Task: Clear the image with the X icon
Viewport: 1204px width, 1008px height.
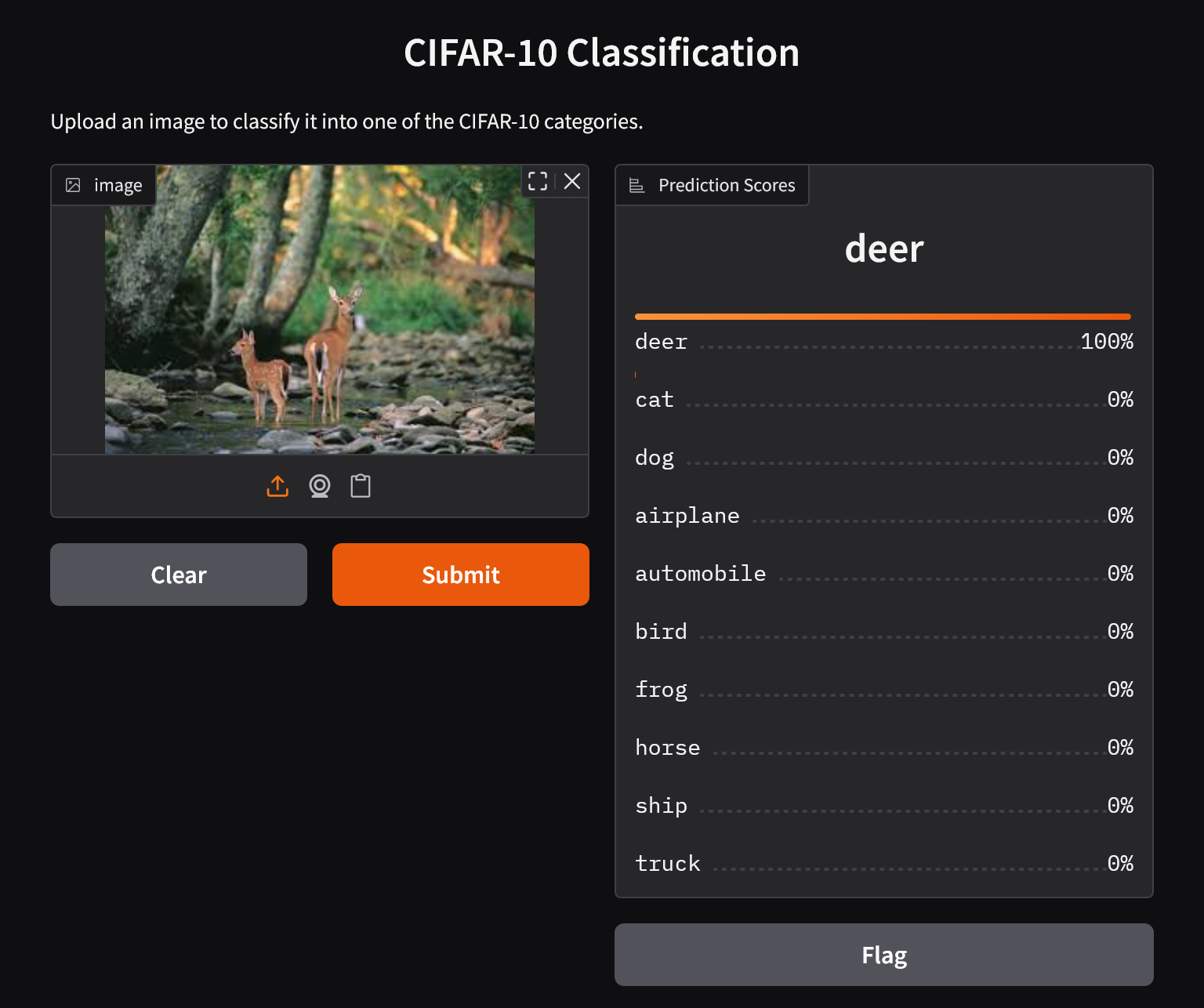Action: click(572, 181)
